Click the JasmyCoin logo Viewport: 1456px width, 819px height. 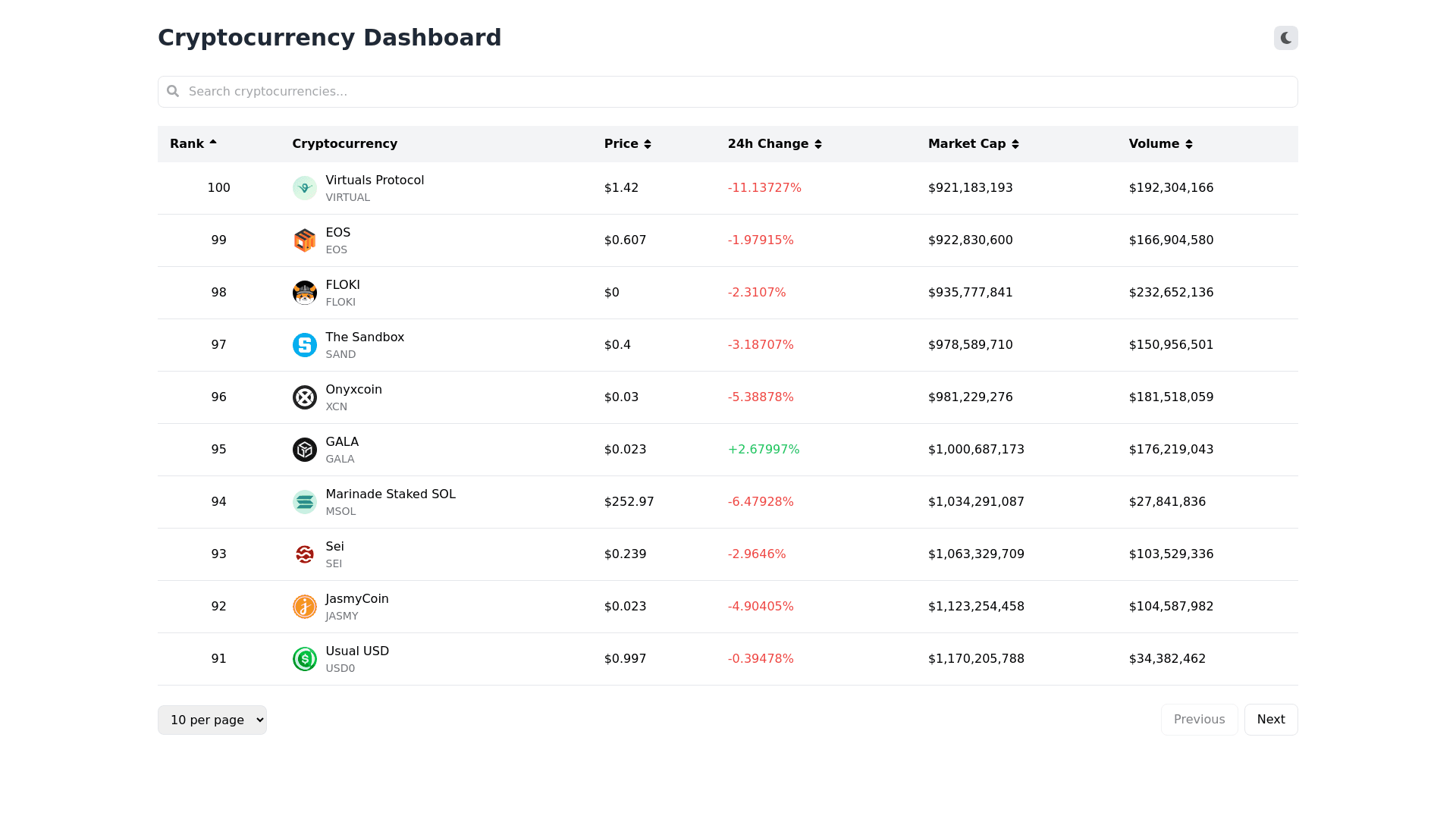pyautogui.click(x=304, y=607)
